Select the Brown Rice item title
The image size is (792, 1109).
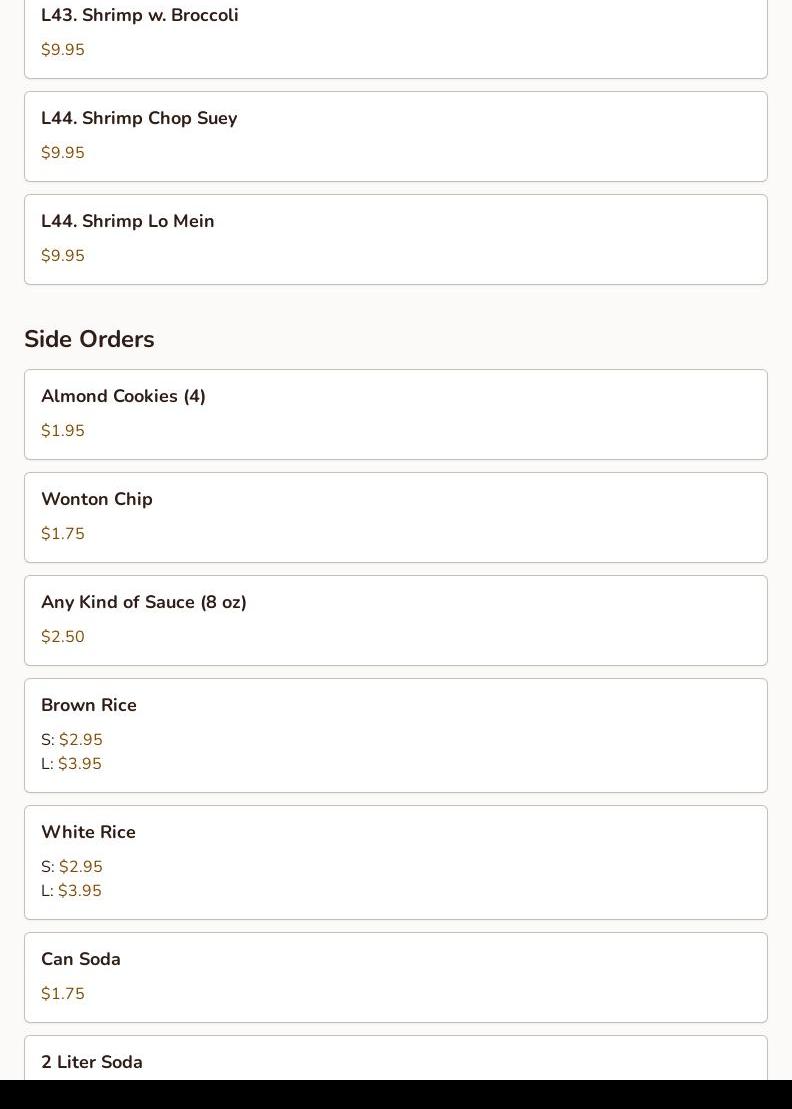89,705
